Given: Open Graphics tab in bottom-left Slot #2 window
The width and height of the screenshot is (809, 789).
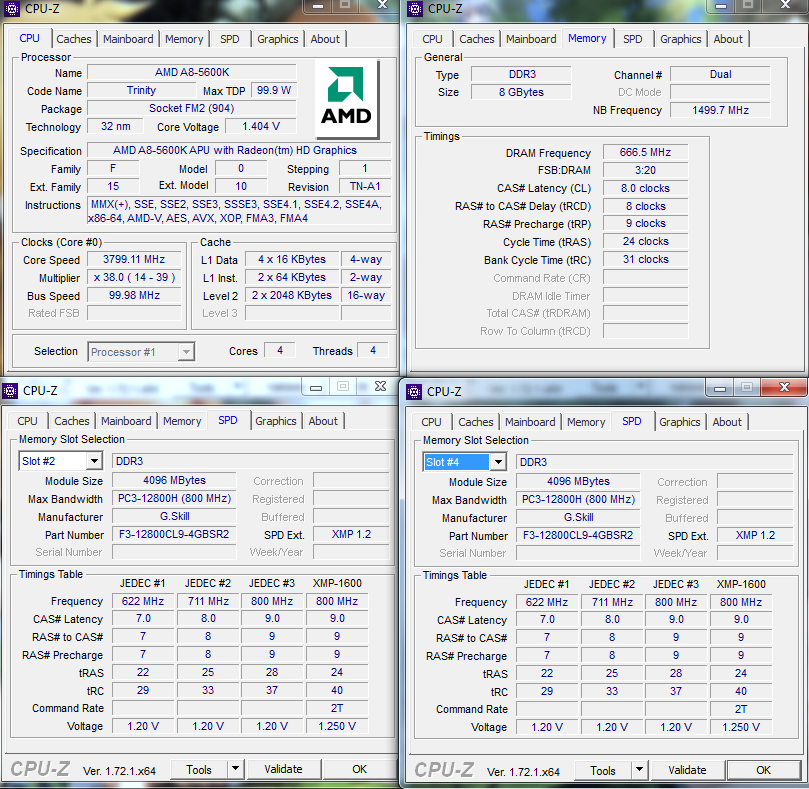Looking at the screenshot, I should point(276,421).
